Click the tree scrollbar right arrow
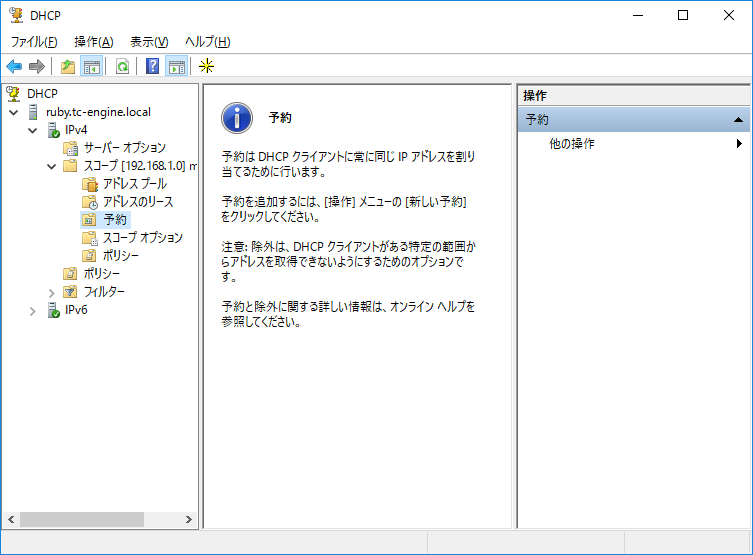The height and width of the screenshot is (555, 753). click(189, 519)
